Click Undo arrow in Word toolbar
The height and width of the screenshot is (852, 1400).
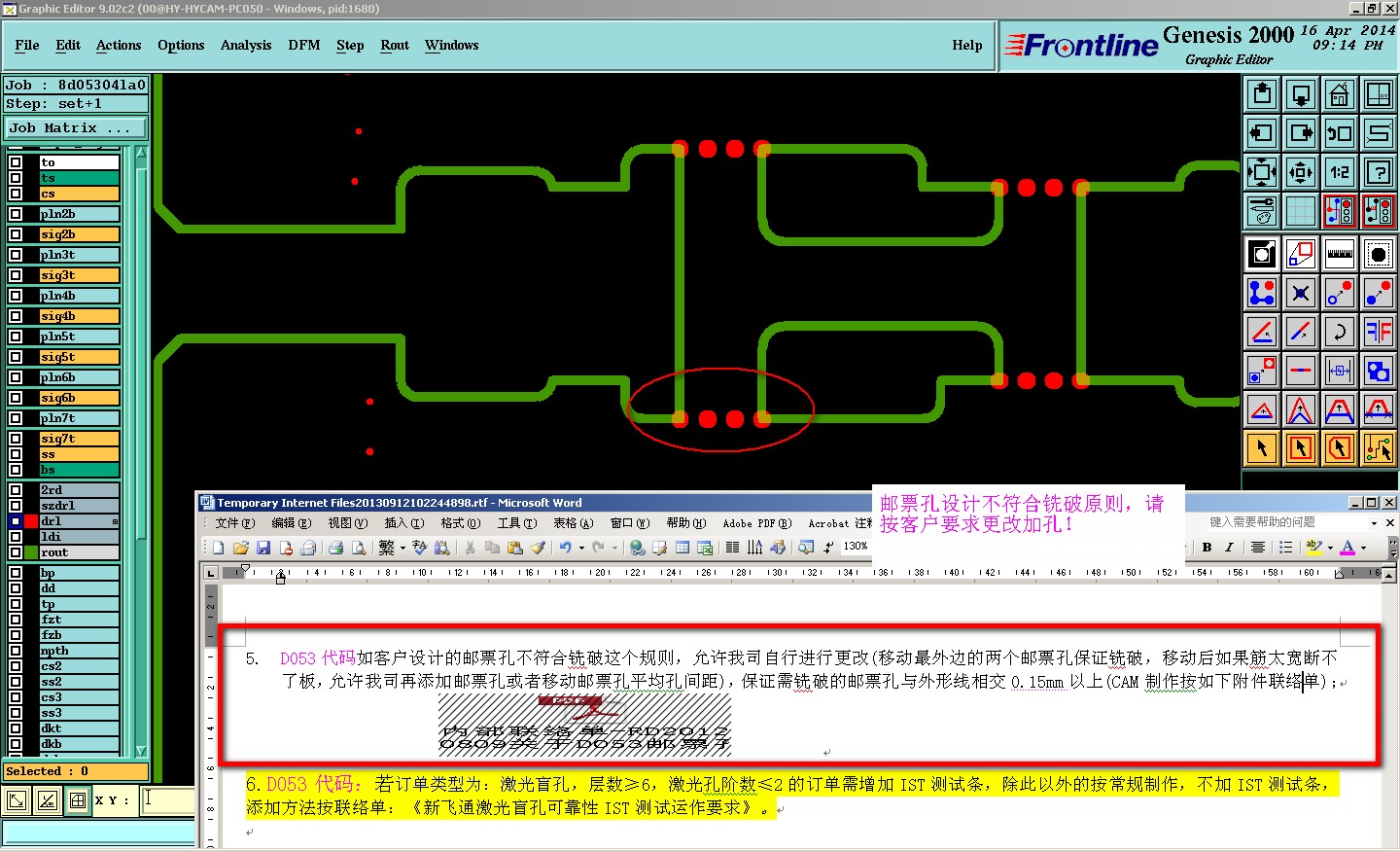pyautogui.click(x=565, y=548)
